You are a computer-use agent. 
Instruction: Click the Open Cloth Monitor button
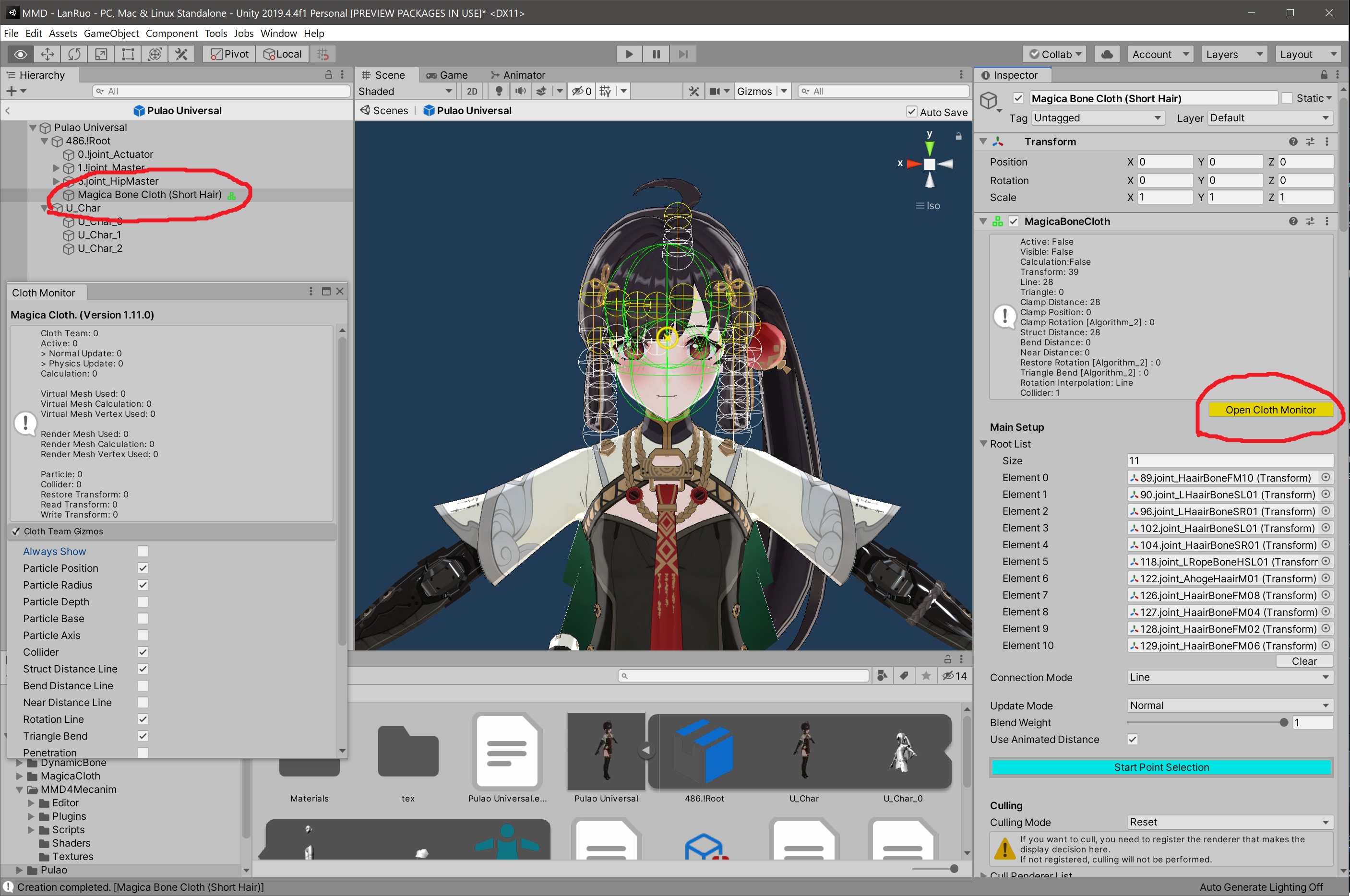tap(1270, 410)
